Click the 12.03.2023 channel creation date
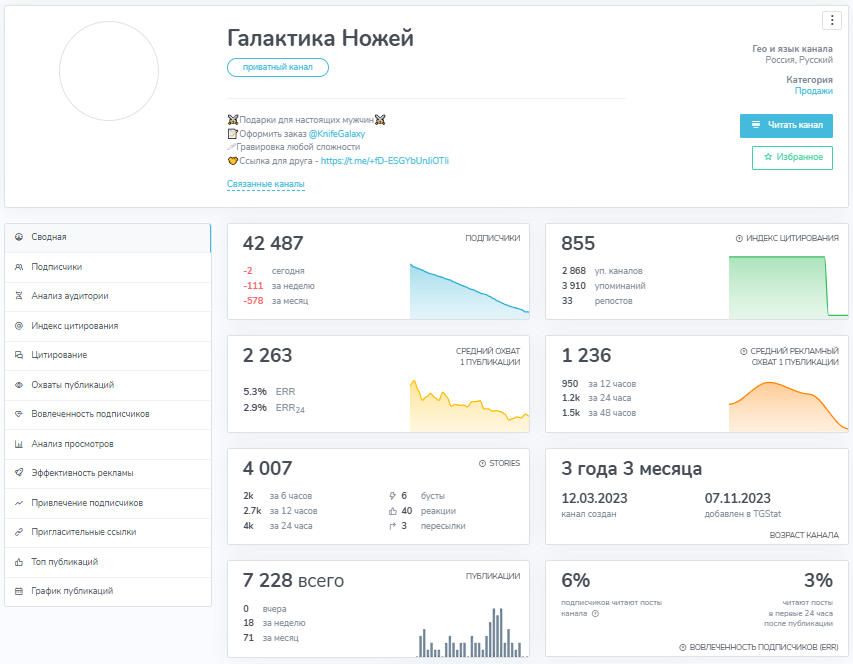Screen dimensions: 853x664 click(594, 498)
